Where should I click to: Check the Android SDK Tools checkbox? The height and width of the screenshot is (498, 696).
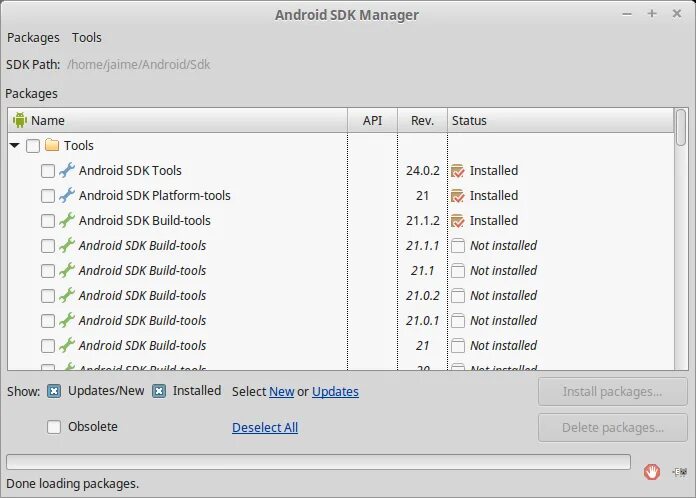click(x=47, y=171)
